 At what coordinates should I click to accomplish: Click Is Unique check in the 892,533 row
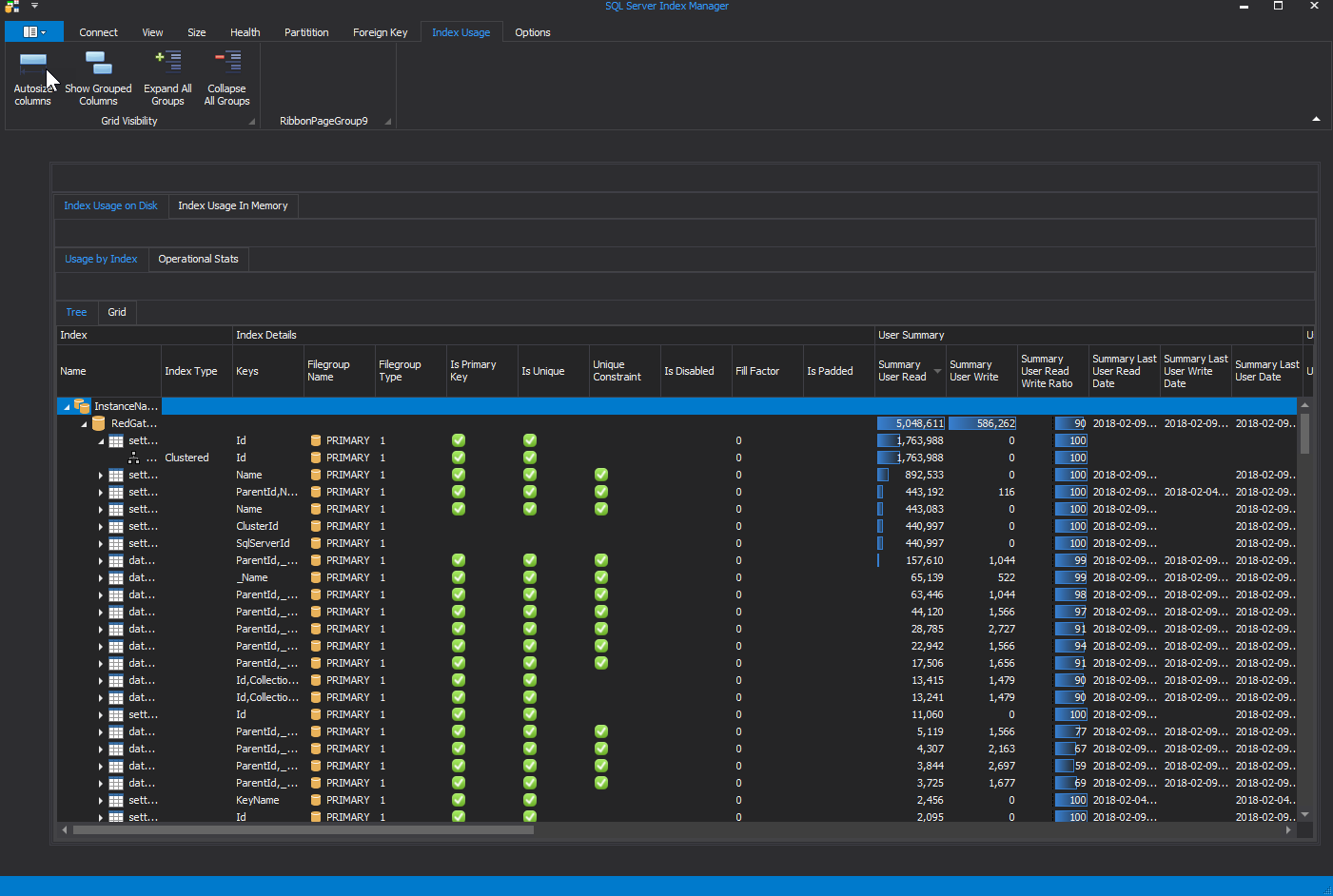(530, 475)
